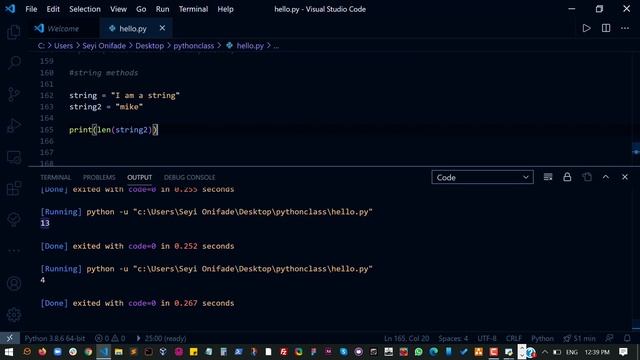
Task: Switch to the TERMINAL panel tab
Action: click(x=56, y=178)
